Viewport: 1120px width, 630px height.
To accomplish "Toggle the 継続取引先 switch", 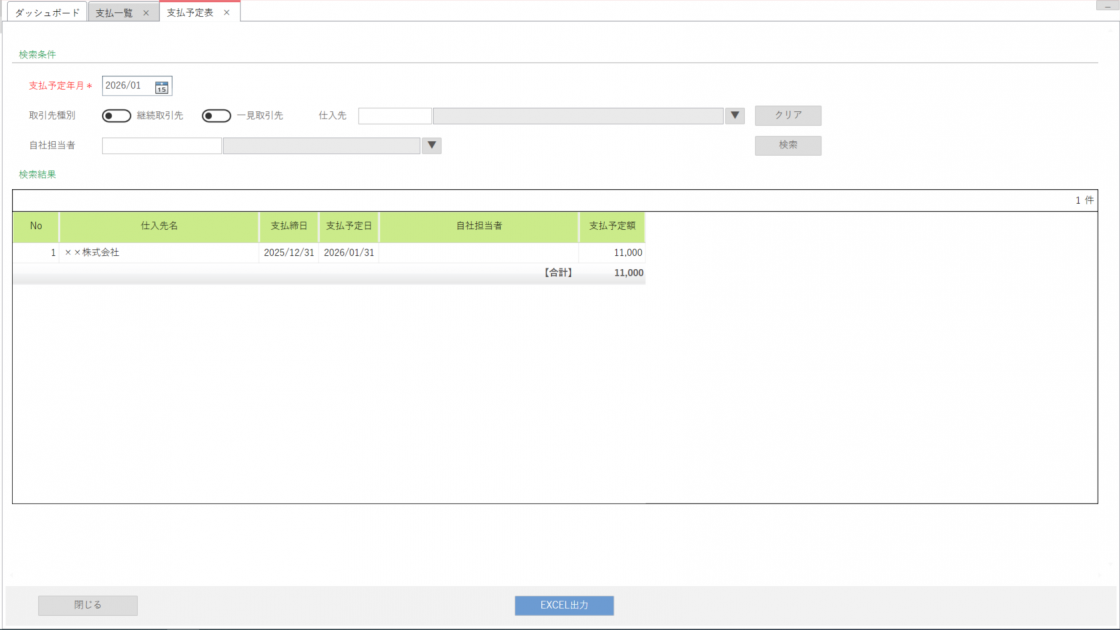I will pyautogui.click(x=116, y=116).
